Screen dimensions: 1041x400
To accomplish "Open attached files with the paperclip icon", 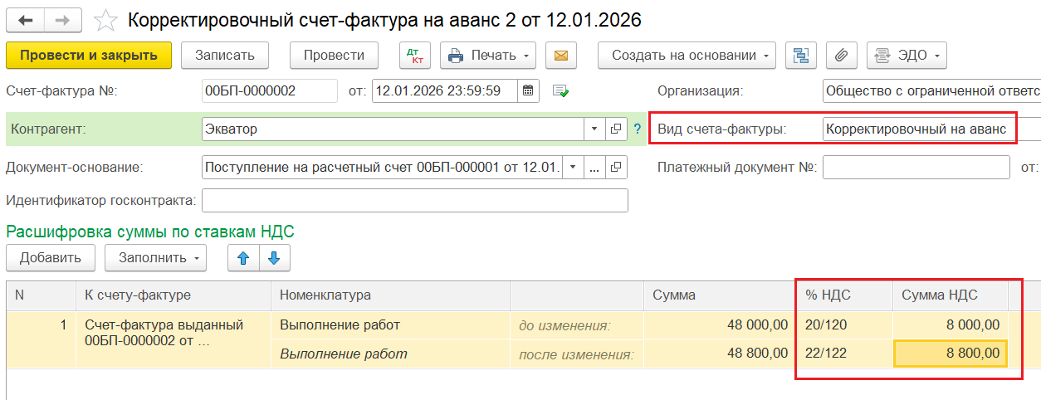I will (841, 55).
